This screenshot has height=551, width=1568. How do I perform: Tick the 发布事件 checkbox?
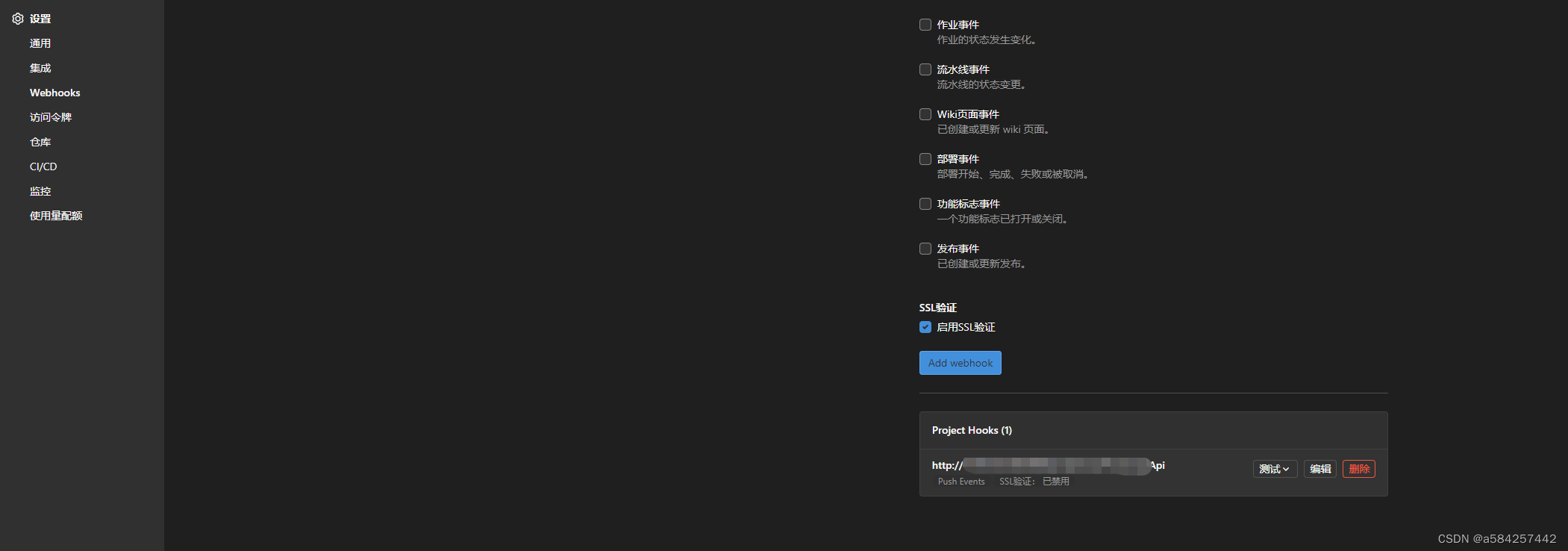coord(925,249)
